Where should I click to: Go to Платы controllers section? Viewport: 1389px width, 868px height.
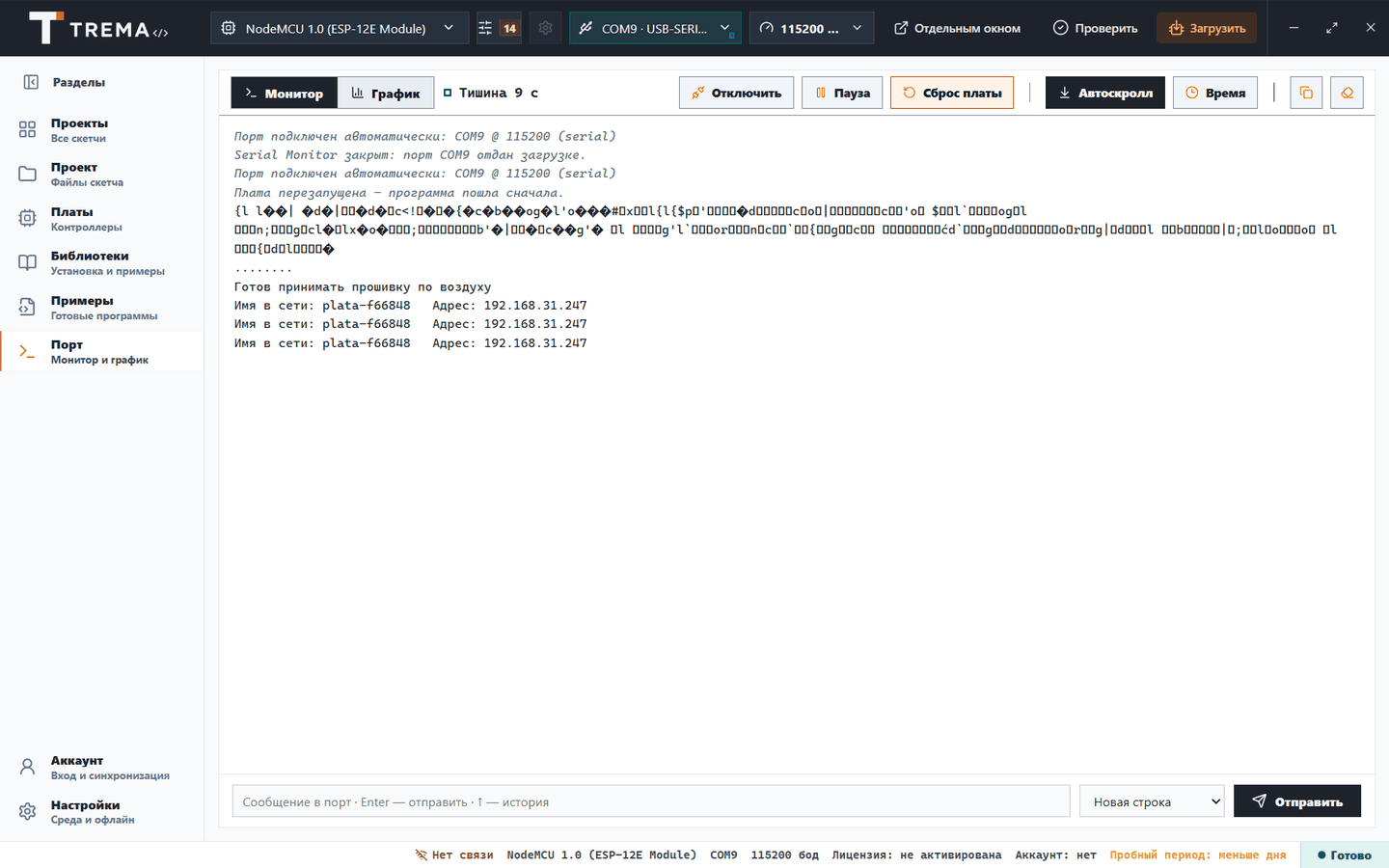click(101, 219)
